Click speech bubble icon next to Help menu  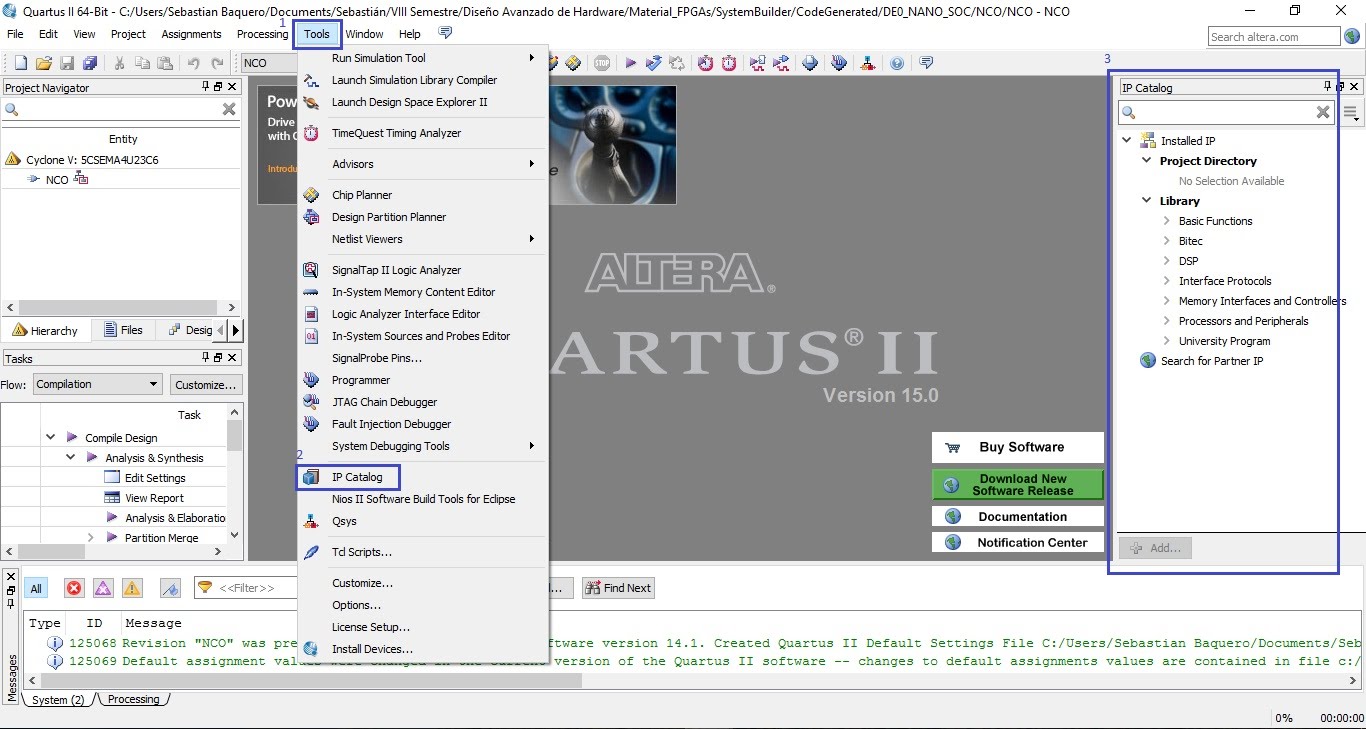click(x=445, y=33)
